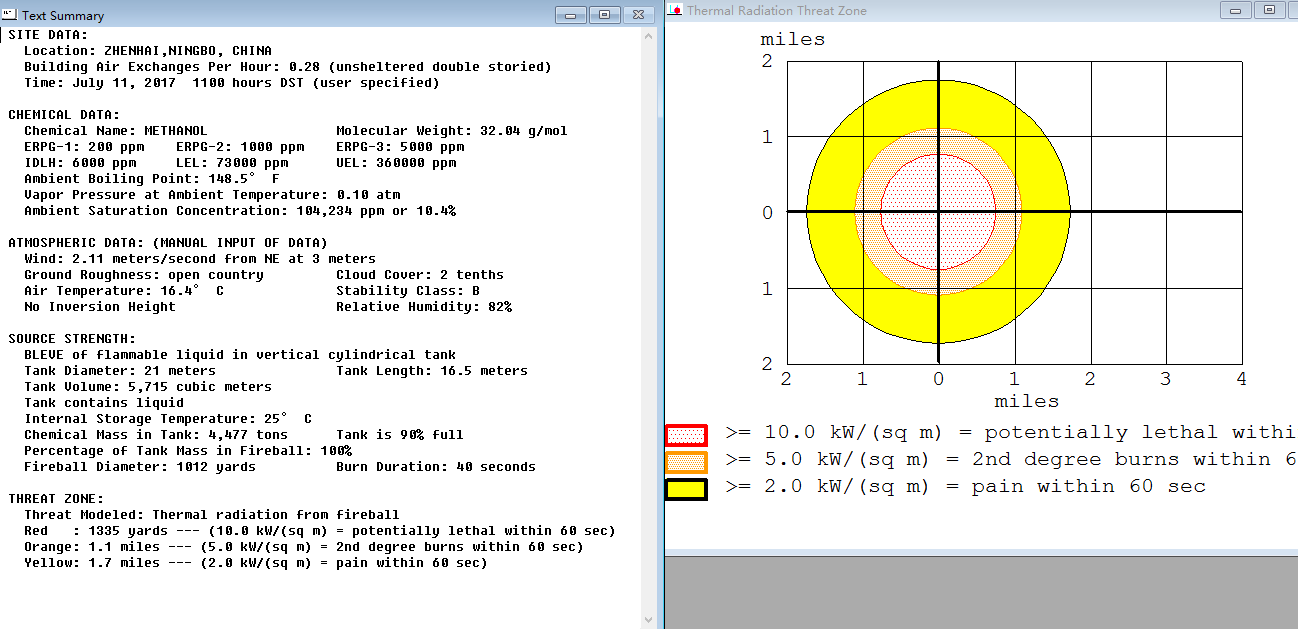
Task: Click the 'SITE DATA:' heading
Action: tap(48, 35)
